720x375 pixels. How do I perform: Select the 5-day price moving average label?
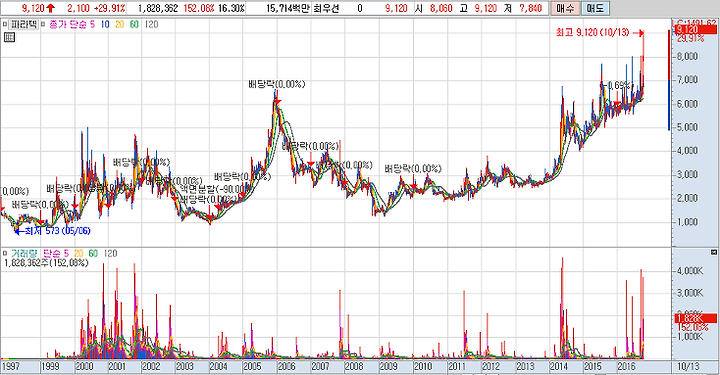(92, 24)
